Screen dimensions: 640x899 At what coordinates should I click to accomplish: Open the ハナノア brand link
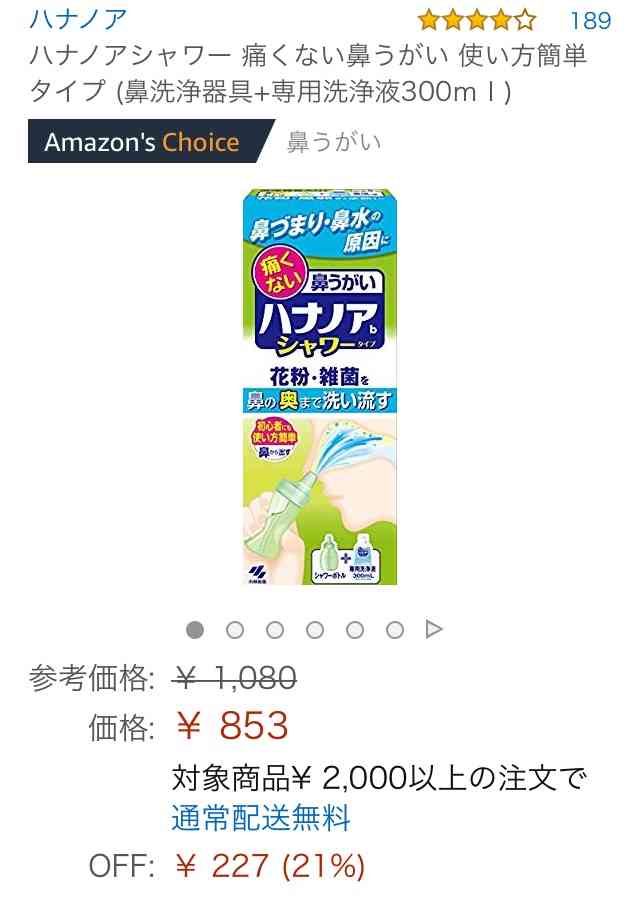[x=78, y=19]
